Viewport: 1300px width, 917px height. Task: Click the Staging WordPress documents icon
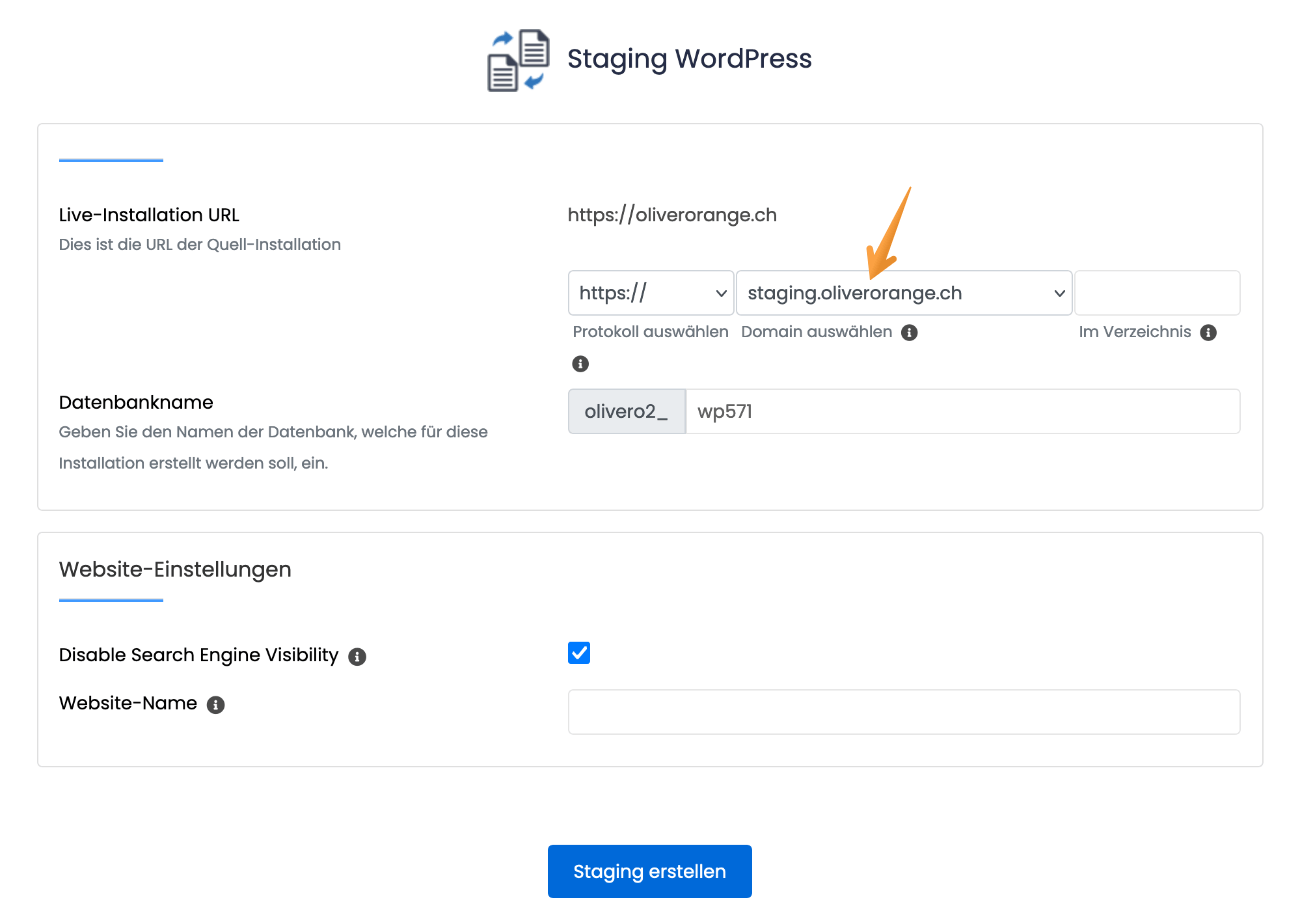pyautogui.click(x=519, y=60)
